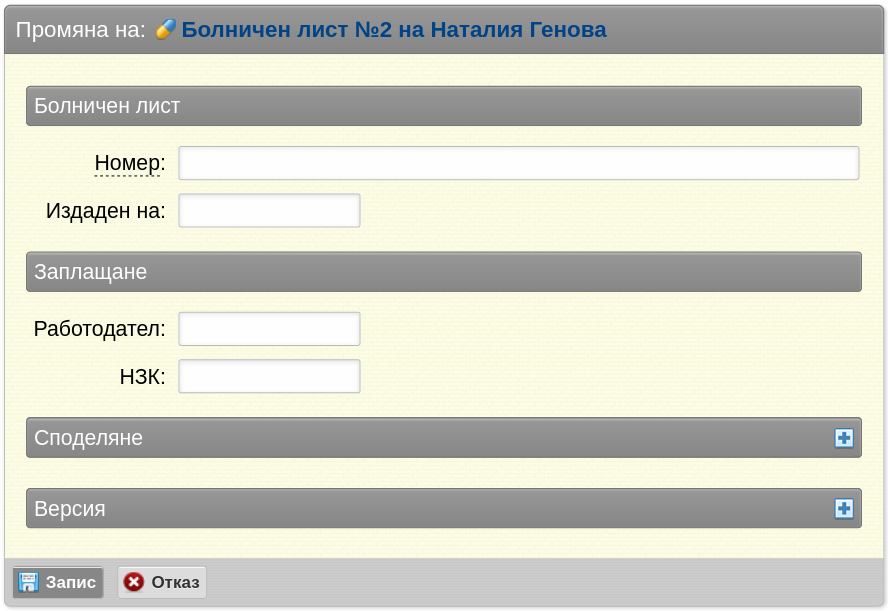Cancel editing with the Отказ button
The height and width of the screenshot is (611, 888).
click(x=162, y=582)
